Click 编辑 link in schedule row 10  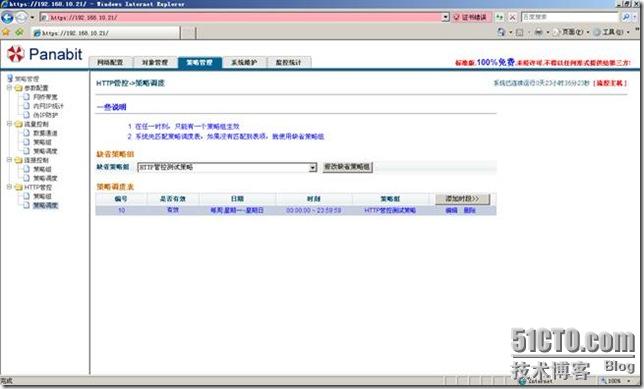451,211
